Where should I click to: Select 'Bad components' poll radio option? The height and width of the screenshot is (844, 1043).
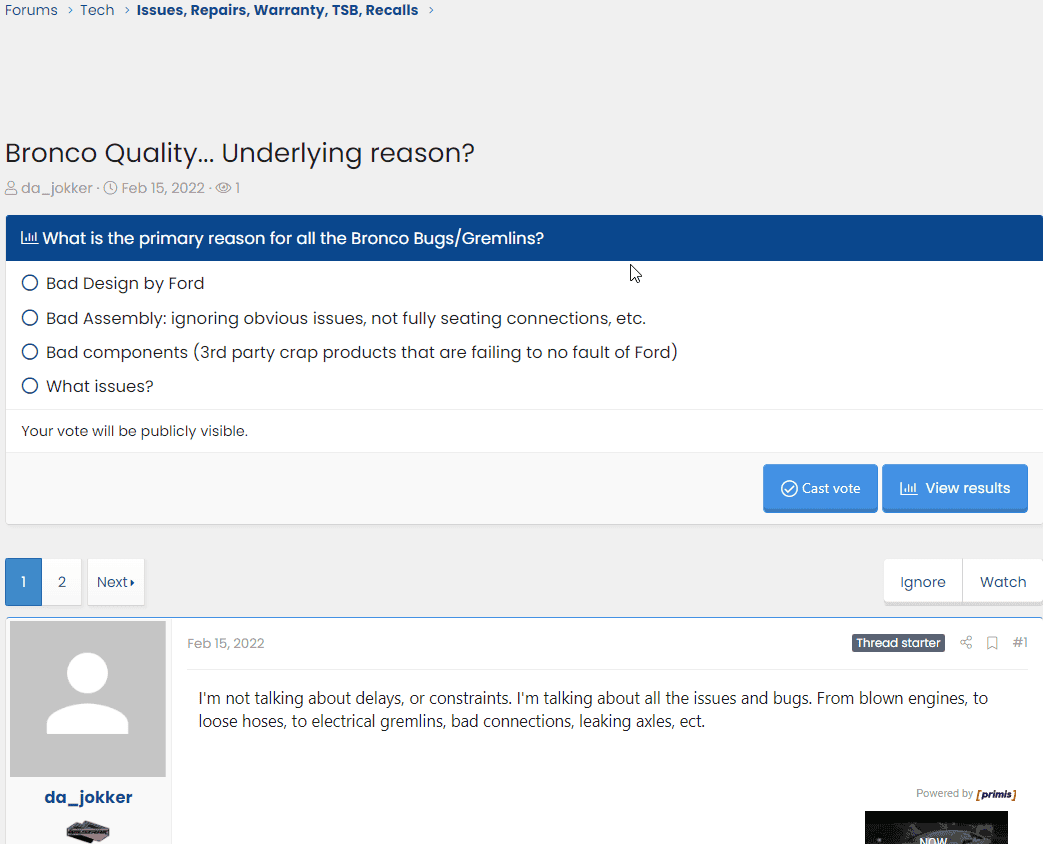click(30, 352)
